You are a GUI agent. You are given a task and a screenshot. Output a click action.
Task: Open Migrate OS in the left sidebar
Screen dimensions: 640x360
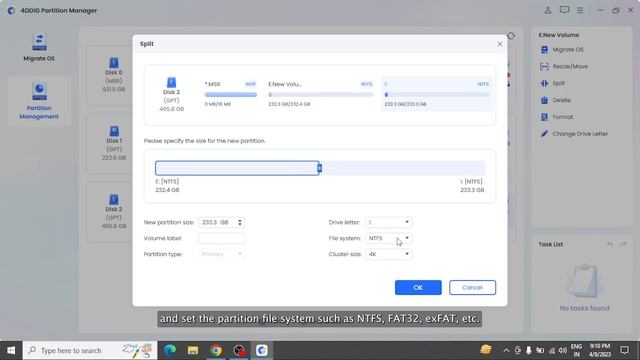pos(39,47)
